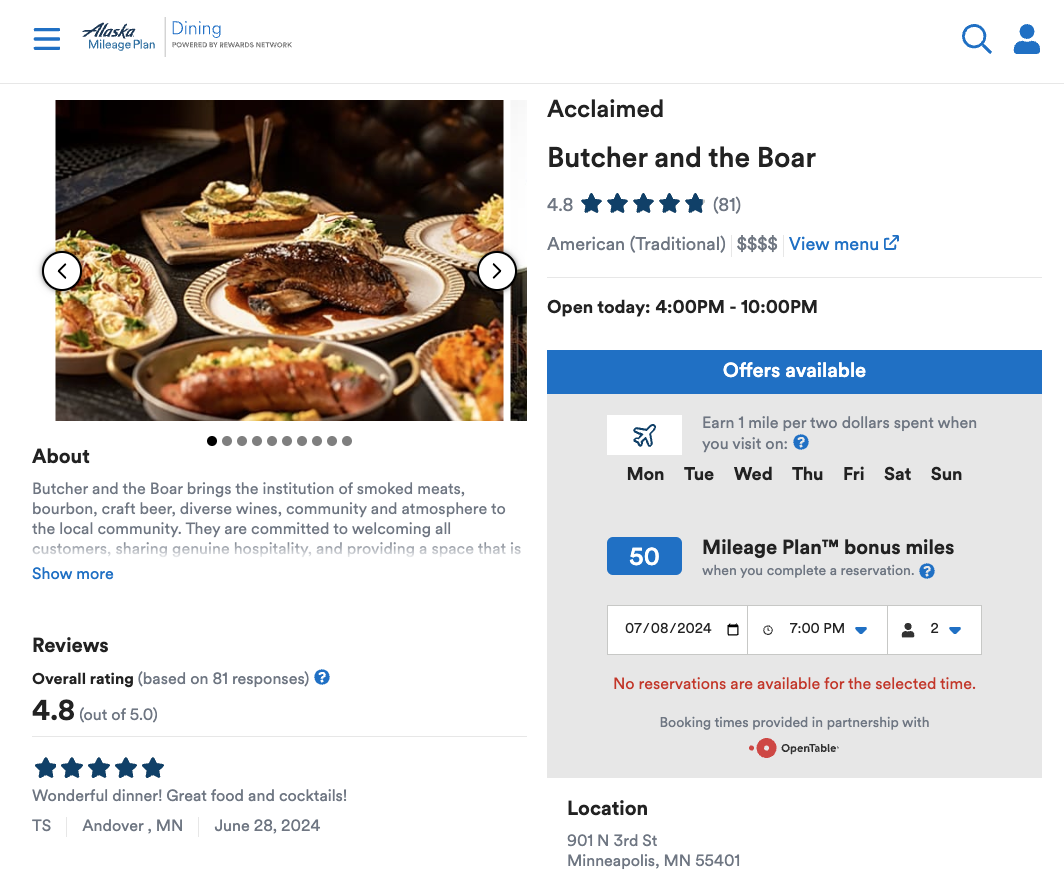Go back a photo using the left arrow
Image resolution: width=1064 pixels, height=871 pixels.
[62, 270]
